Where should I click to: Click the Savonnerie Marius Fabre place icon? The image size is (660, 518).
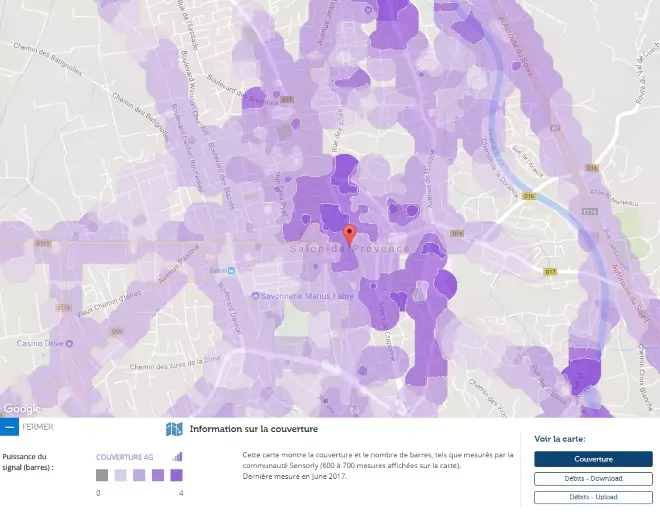[x=256, y=296]
